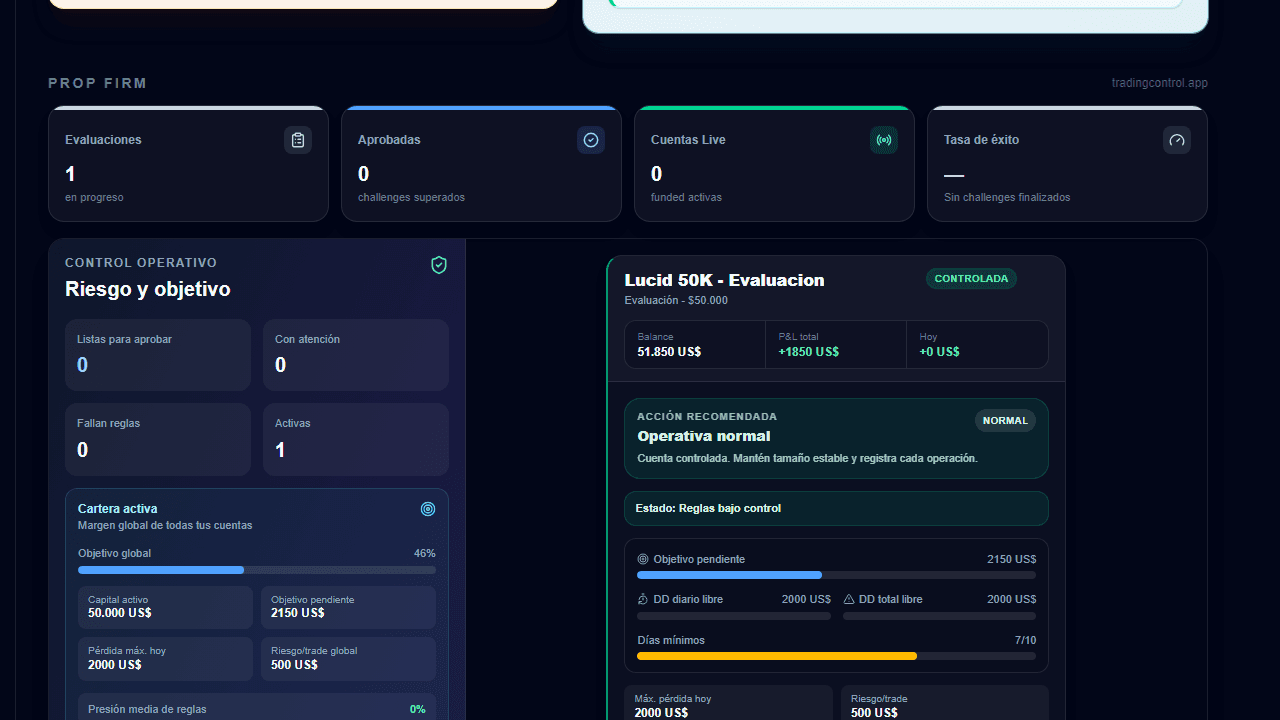Viewport: 1280px width, 720px height.
Task: Click the 46% objetivo global percentage
Action: coord(425,553)
